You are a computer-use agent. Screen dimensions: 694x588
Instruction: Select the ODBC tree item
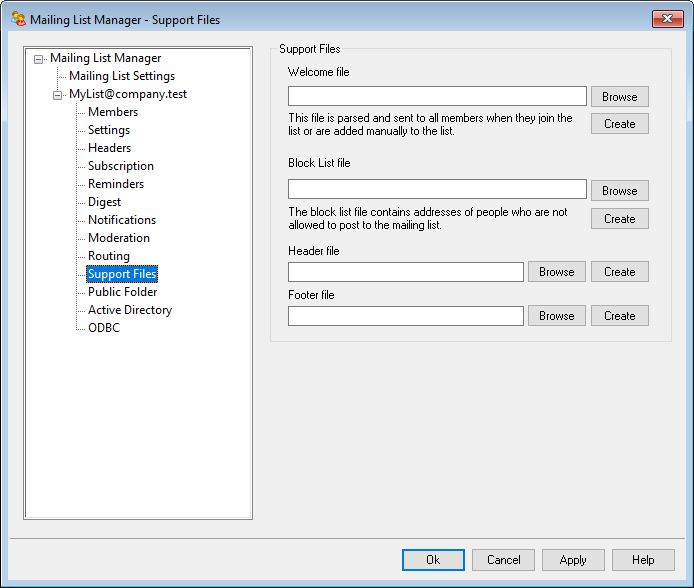(x=103, y=328)
